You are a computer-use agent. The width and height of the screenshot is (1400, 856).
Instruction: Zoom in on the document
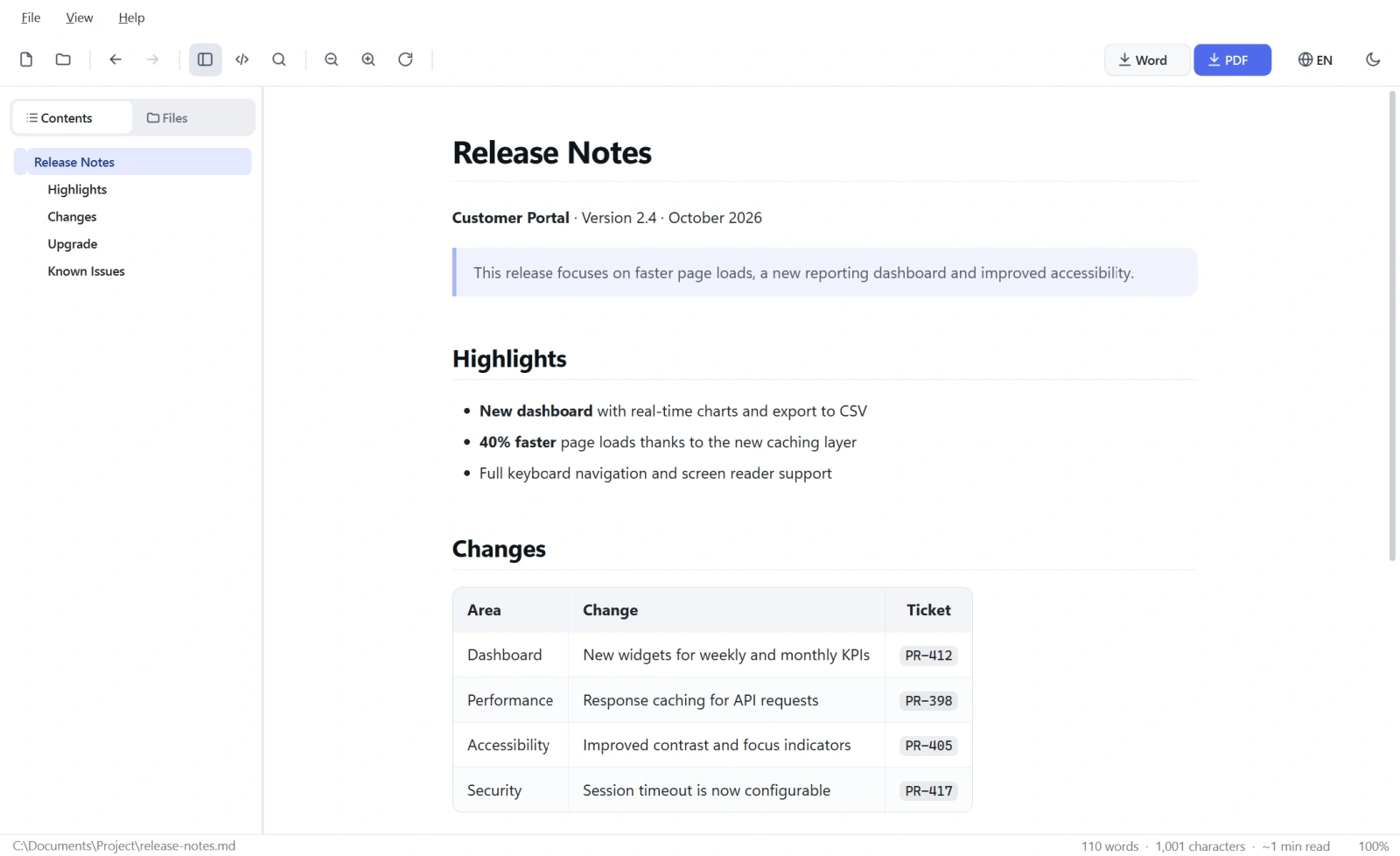click(368, 60)
